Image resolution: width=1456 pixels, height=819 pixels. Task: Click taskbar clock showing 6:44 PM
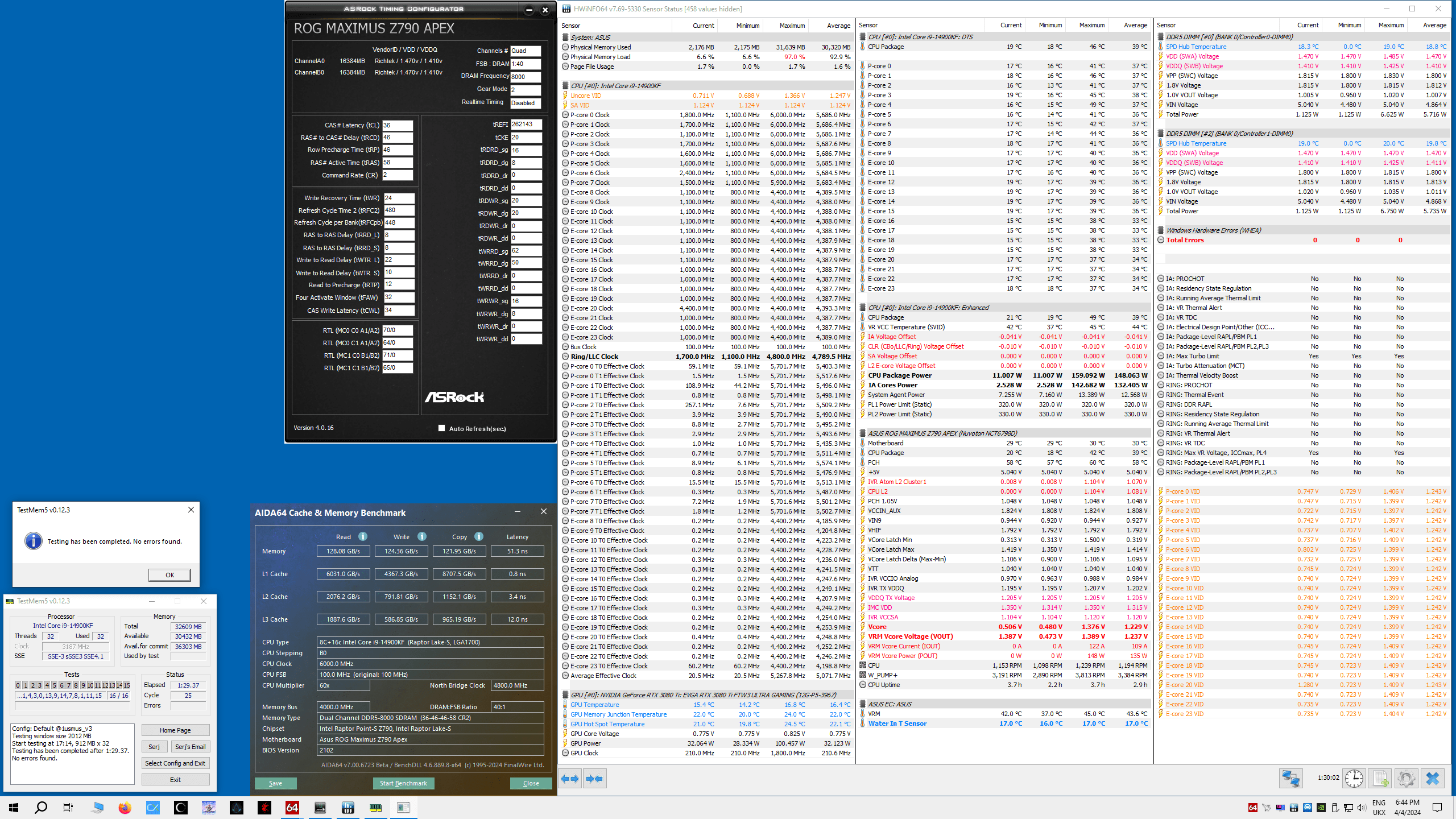pos(1408,808)
